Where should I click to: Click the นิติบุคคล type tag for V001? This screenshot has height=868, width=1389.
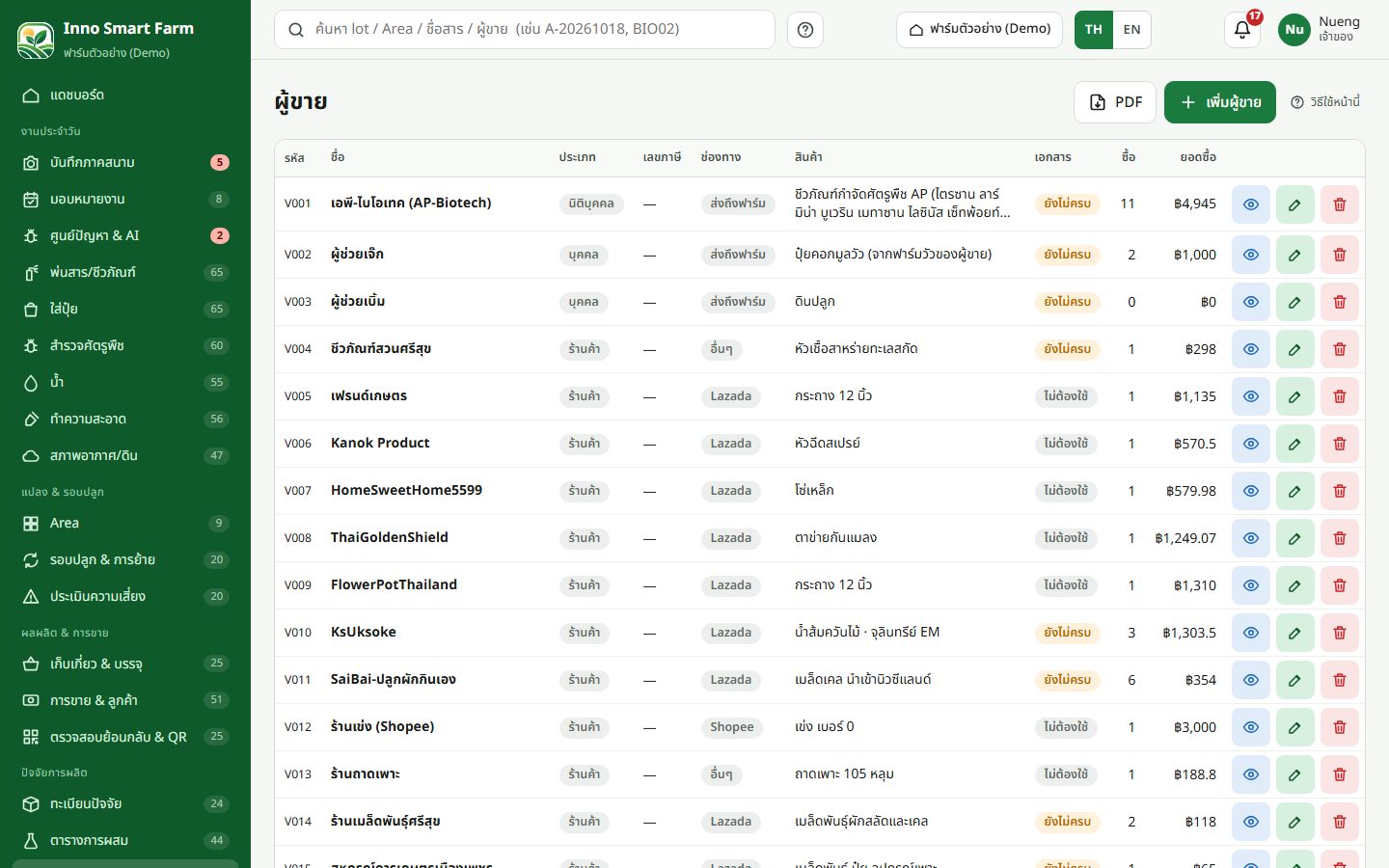[x=591, y=204]
